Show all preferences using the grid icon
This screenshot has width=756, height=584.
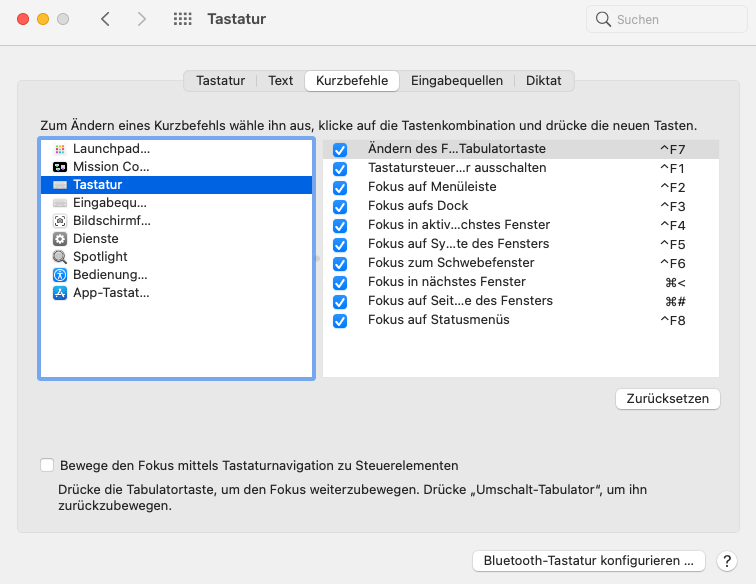[182, 19]
